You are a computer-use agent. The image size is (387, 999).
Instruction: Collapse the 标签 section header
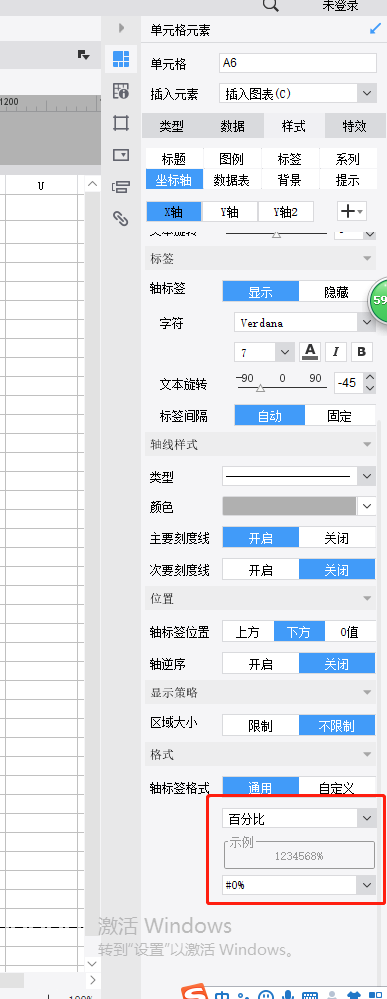367,259
